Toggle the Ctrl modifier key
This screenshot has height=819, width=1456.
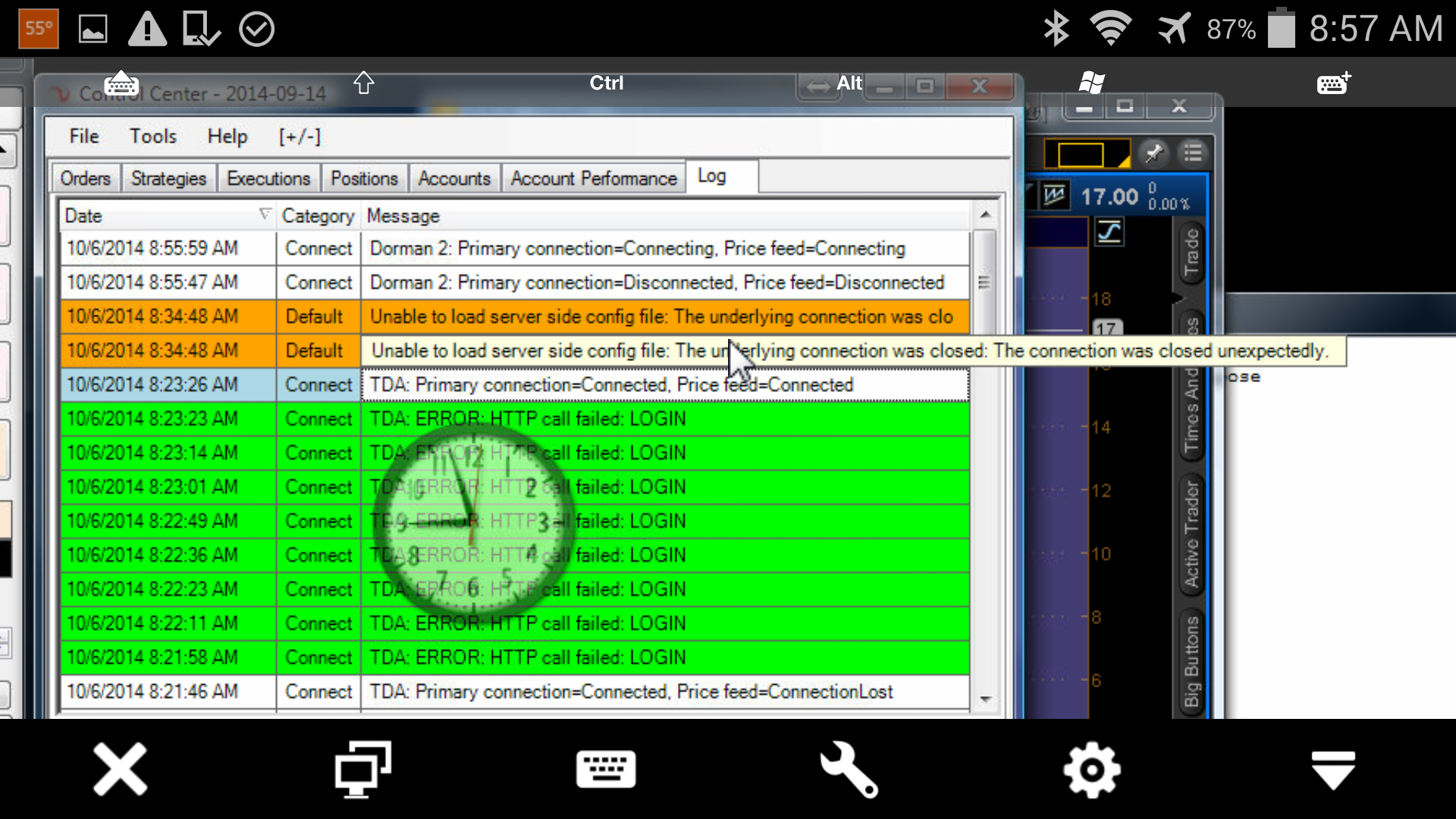pyautogui.click(x=606, y=83)
